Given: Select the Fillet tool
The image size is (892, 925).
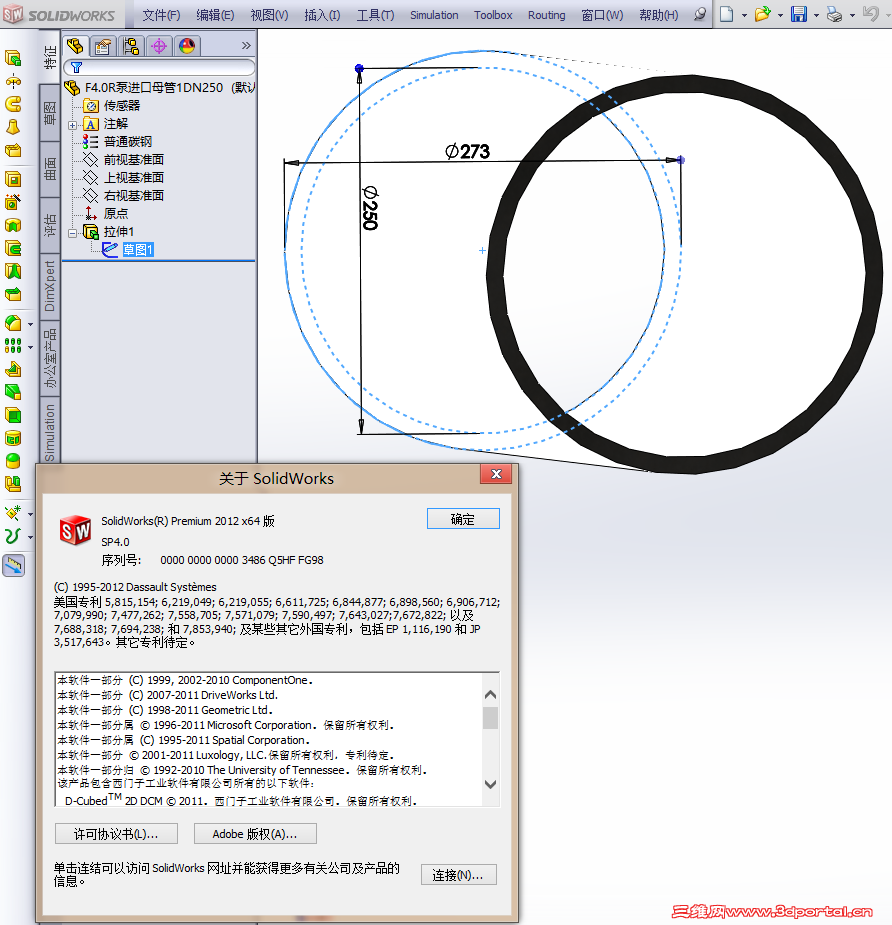Looking at the screenshot, I should click(x=13, y=323).
